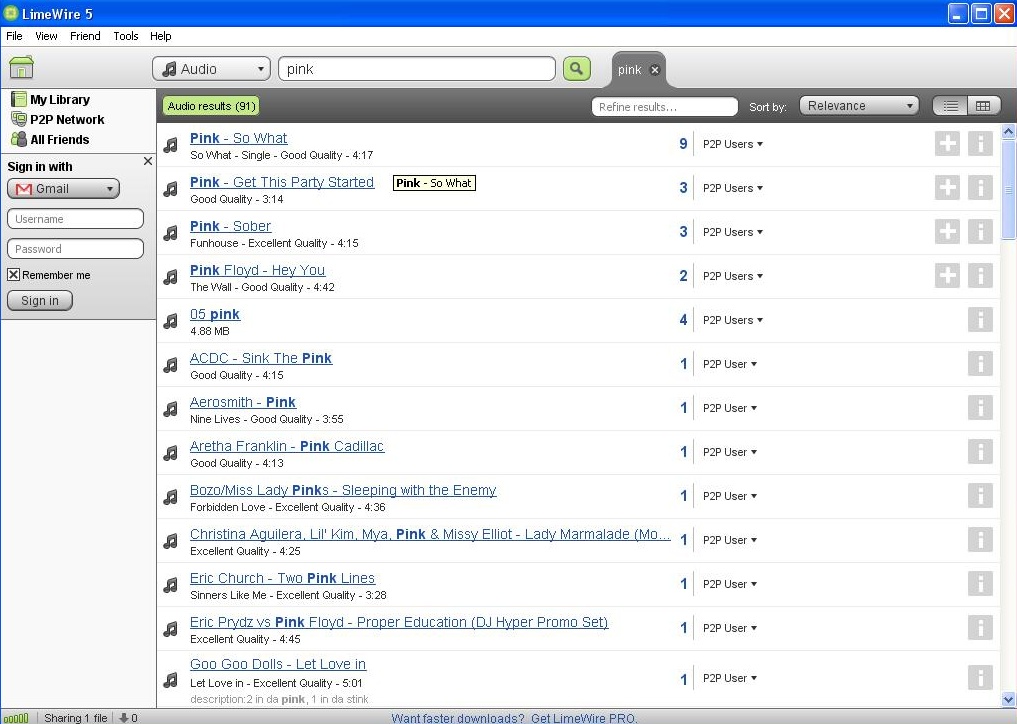
Task: Open the LimeWire home icon
Action: click(21, 67)
